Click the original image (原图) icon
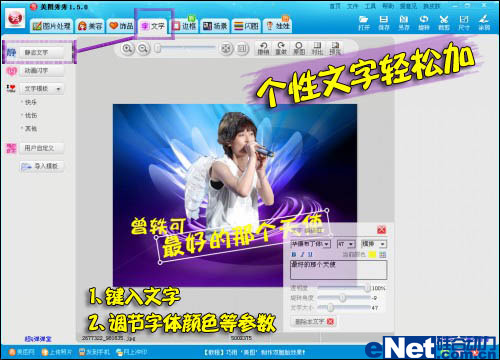The height and width of the screenshot is (360, 500). (299, 48)
